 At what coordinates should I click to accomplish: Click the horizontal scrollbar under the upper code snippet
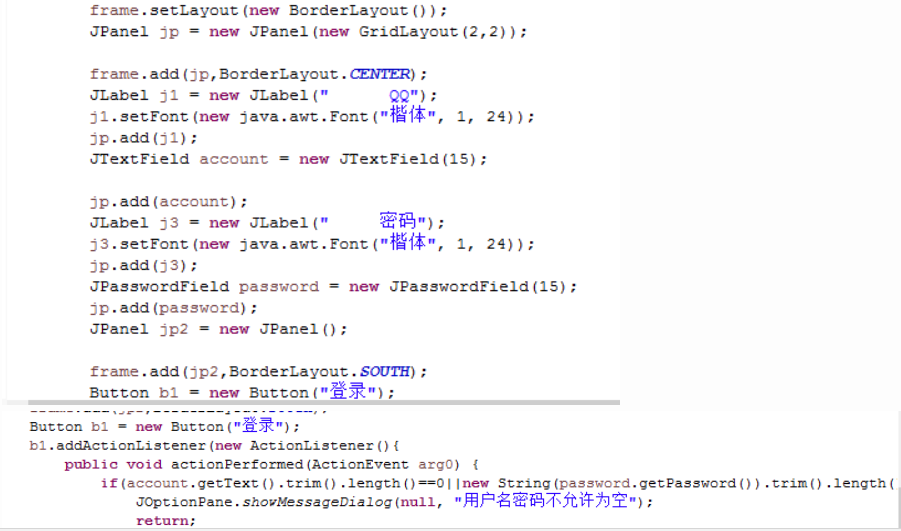pyautogui.click(x=324, y=402)
